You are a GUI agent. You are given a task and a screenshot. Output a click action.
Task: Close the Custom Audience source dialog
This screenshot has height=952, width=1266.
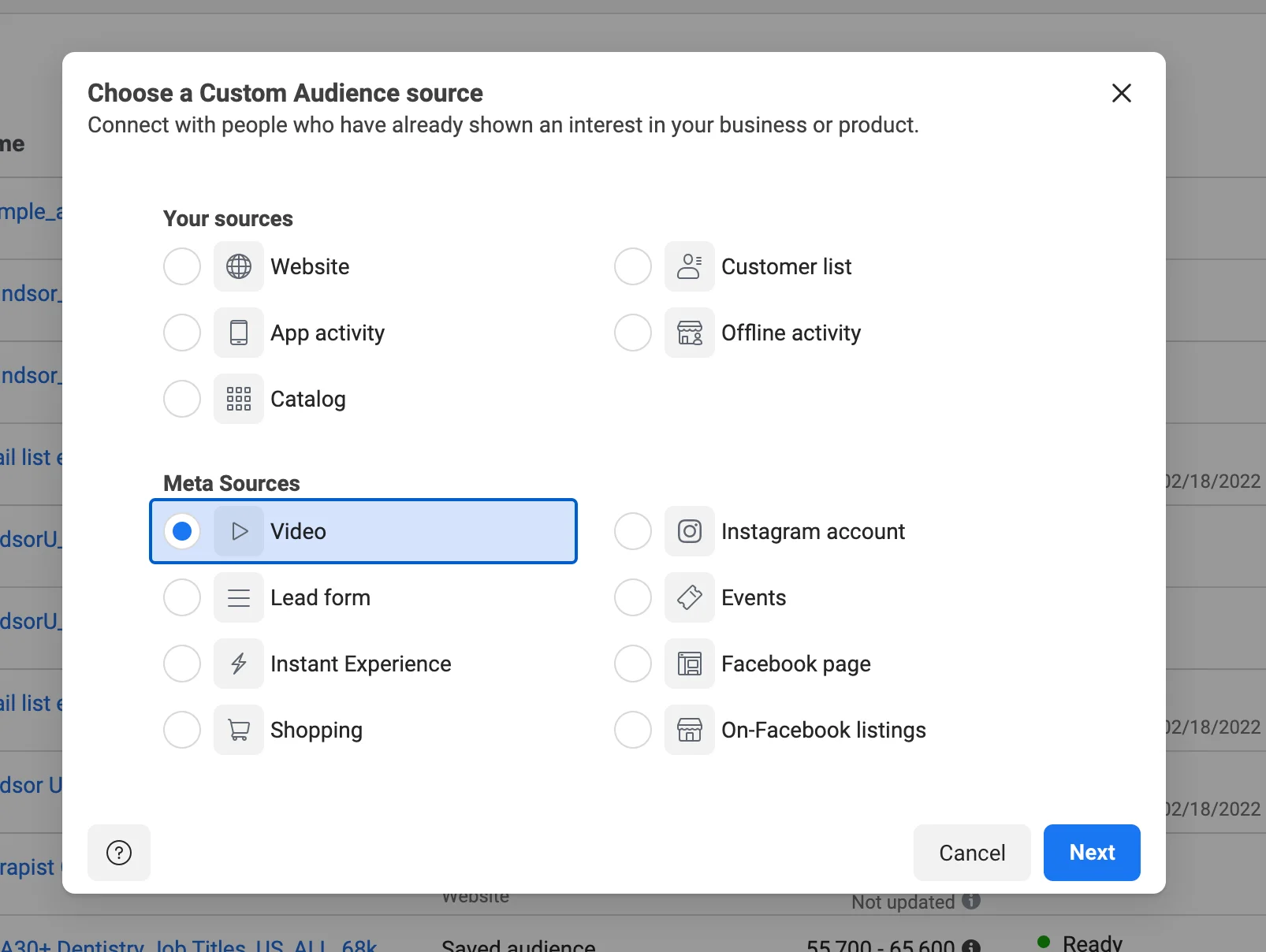tap(1122, 93)
